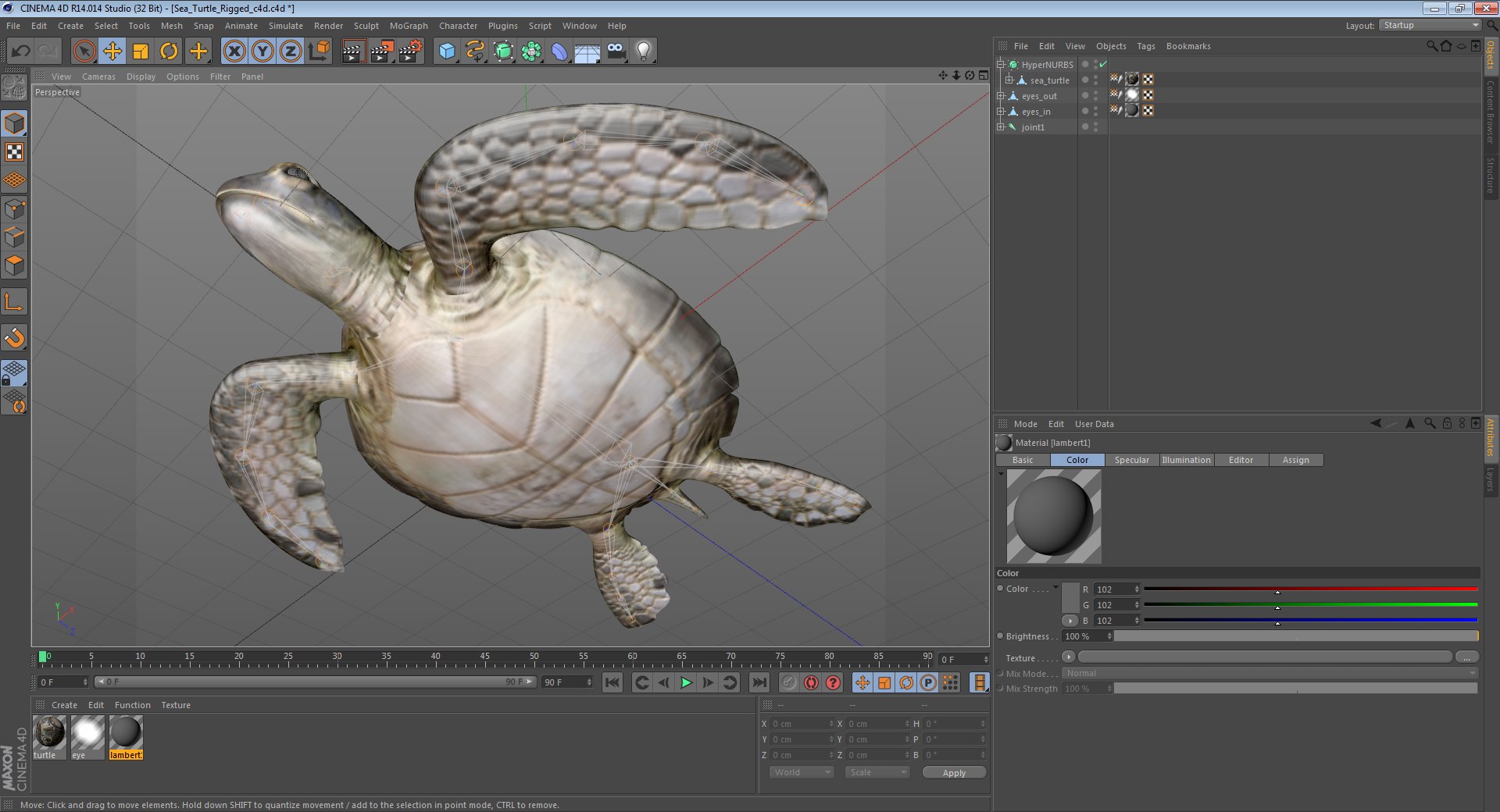Click the R value input field
The image size is (1500, 812).
[1112, 589]
